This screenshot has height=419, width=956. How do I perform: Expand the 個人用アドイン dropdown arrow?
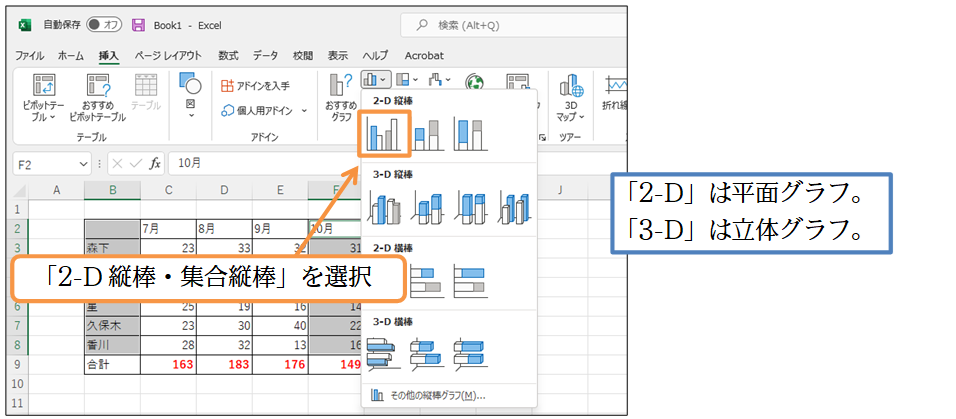(x=304, y=111)
